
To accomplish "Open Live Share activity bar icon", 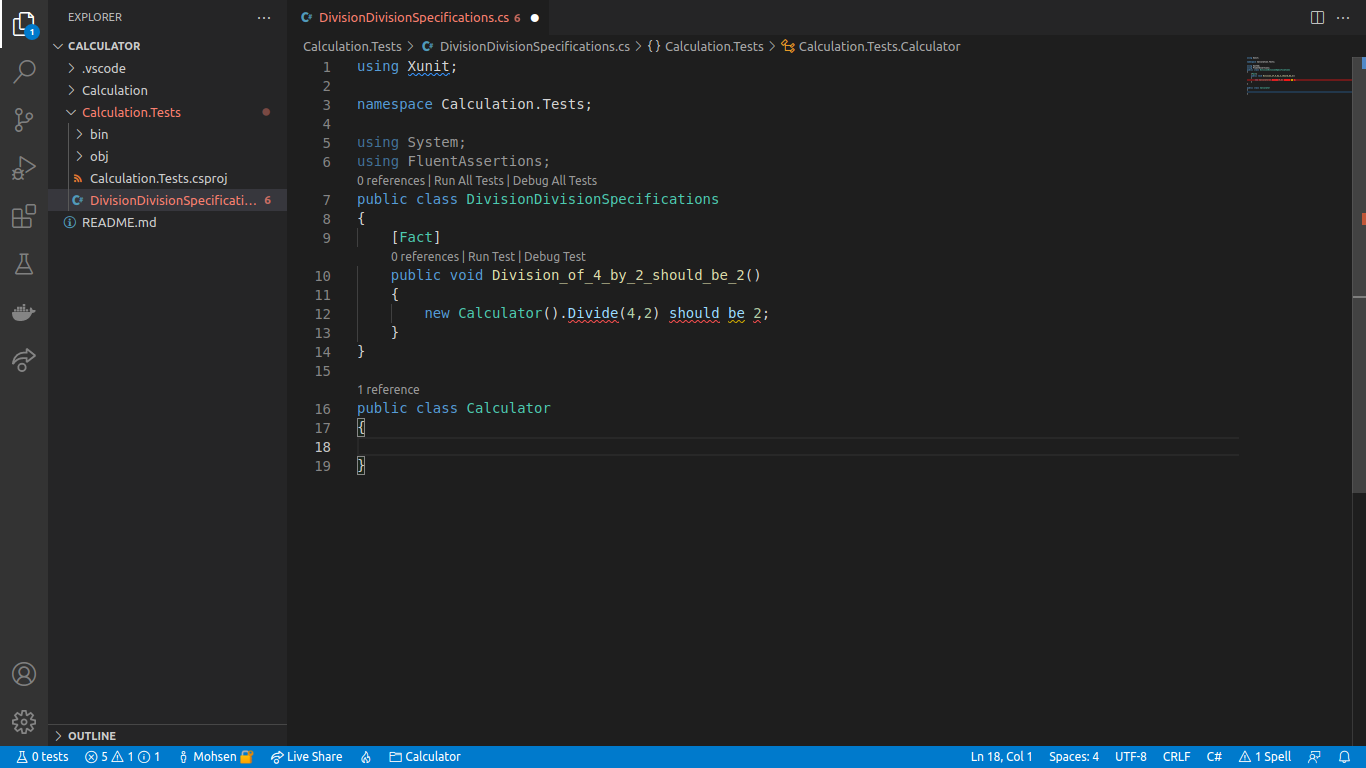I will [24, 360].
